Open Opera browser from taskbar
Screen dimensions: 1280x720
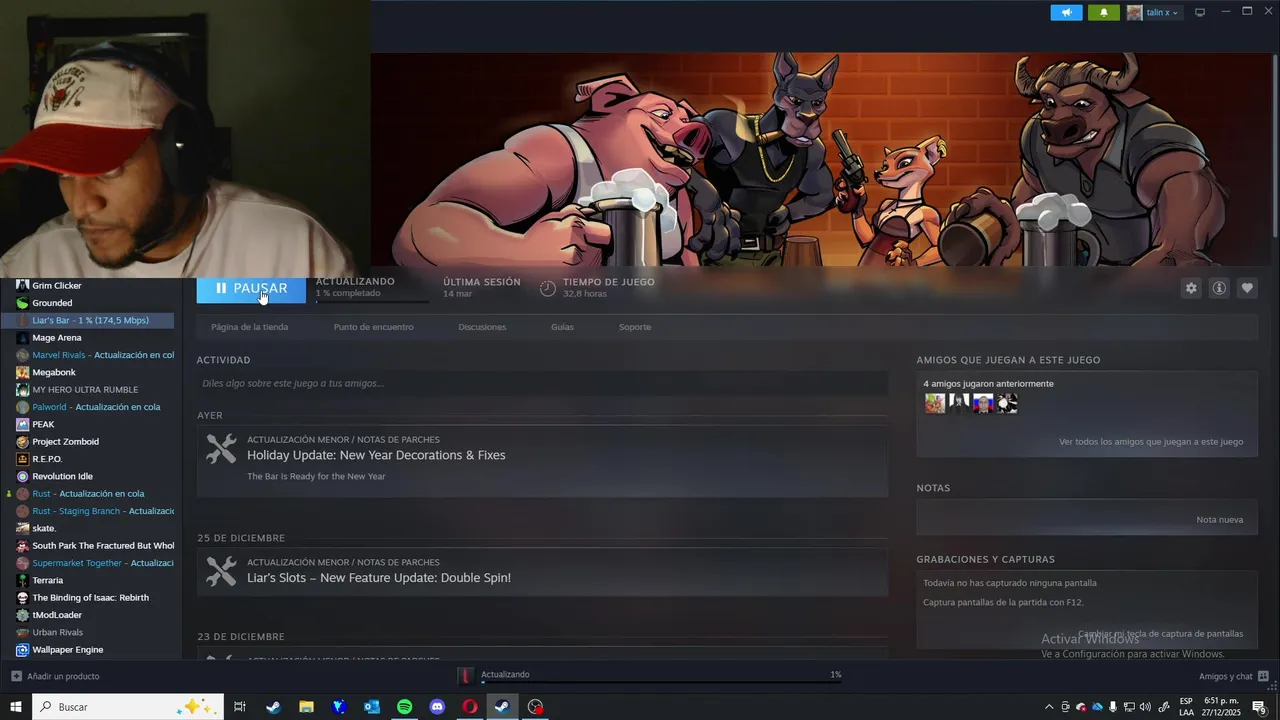[x=470, y=707]
